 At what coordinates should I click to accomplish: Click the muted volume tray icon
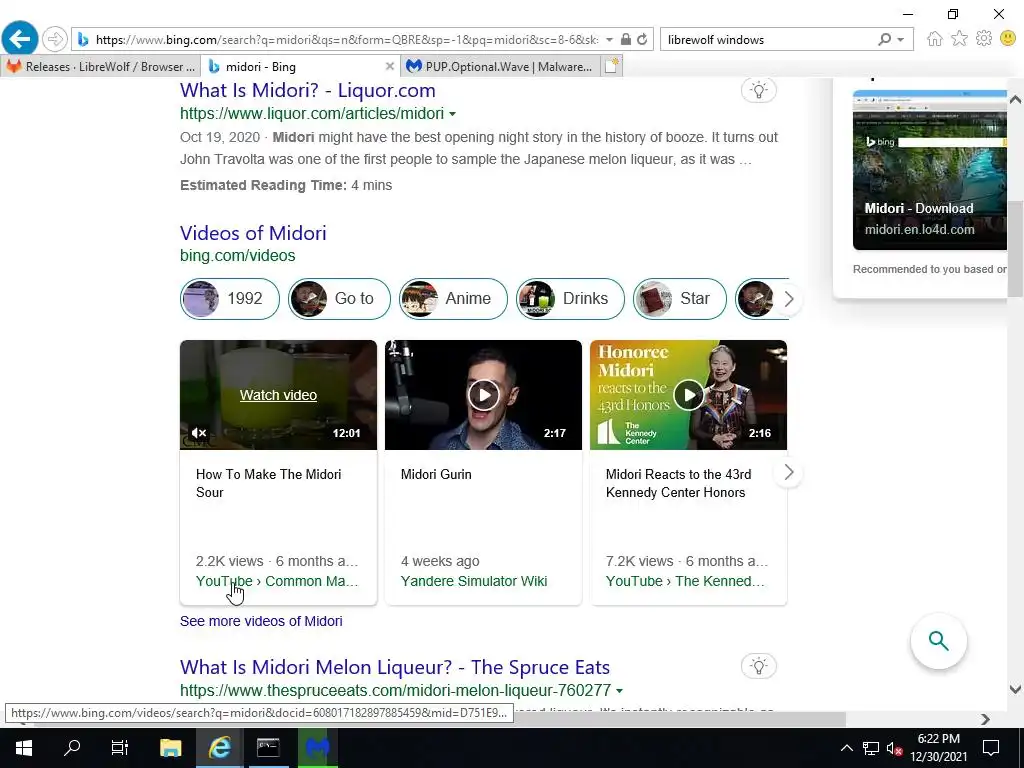click(893, 748)
